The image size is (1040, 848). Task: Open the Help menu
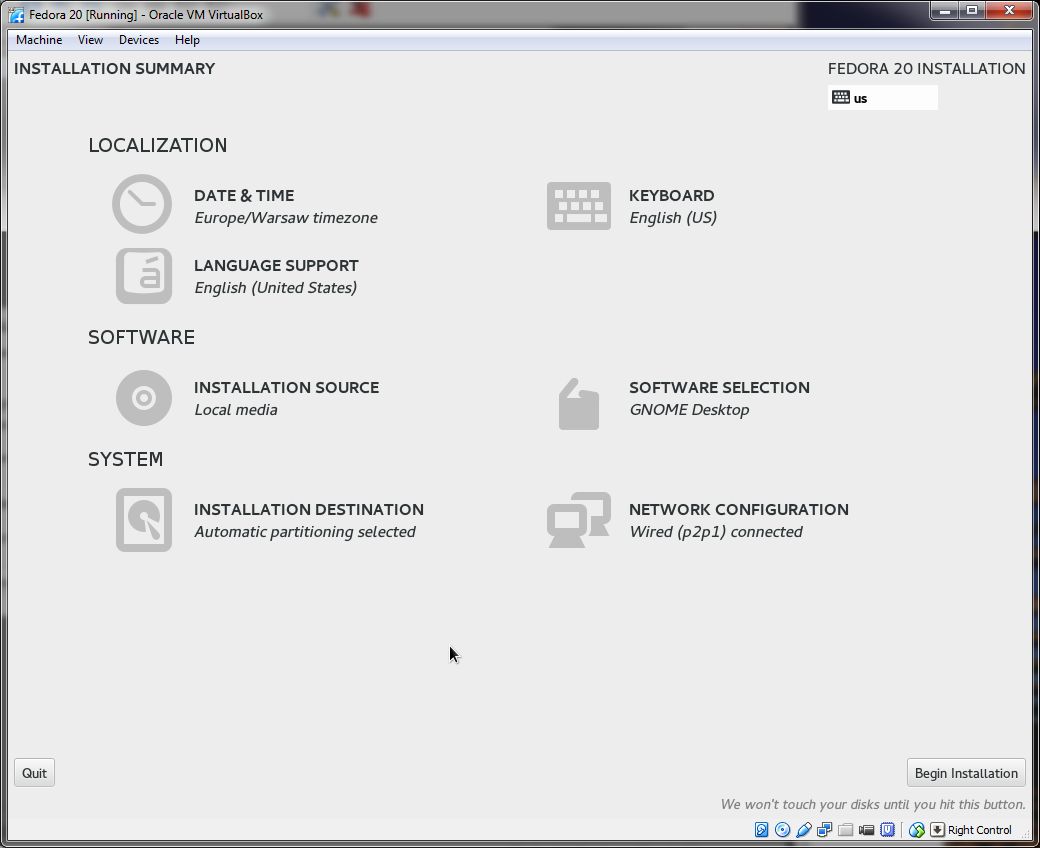click(x=187, y=40)
